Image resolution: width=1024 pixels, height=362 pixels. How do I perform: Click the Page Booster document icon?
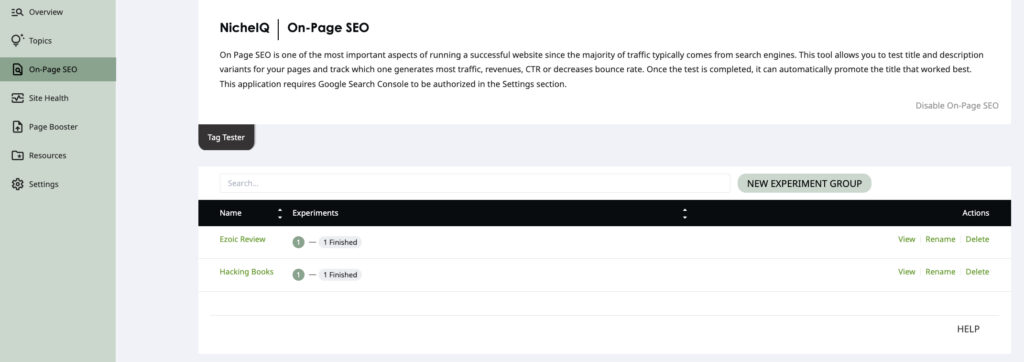[18, 127]
